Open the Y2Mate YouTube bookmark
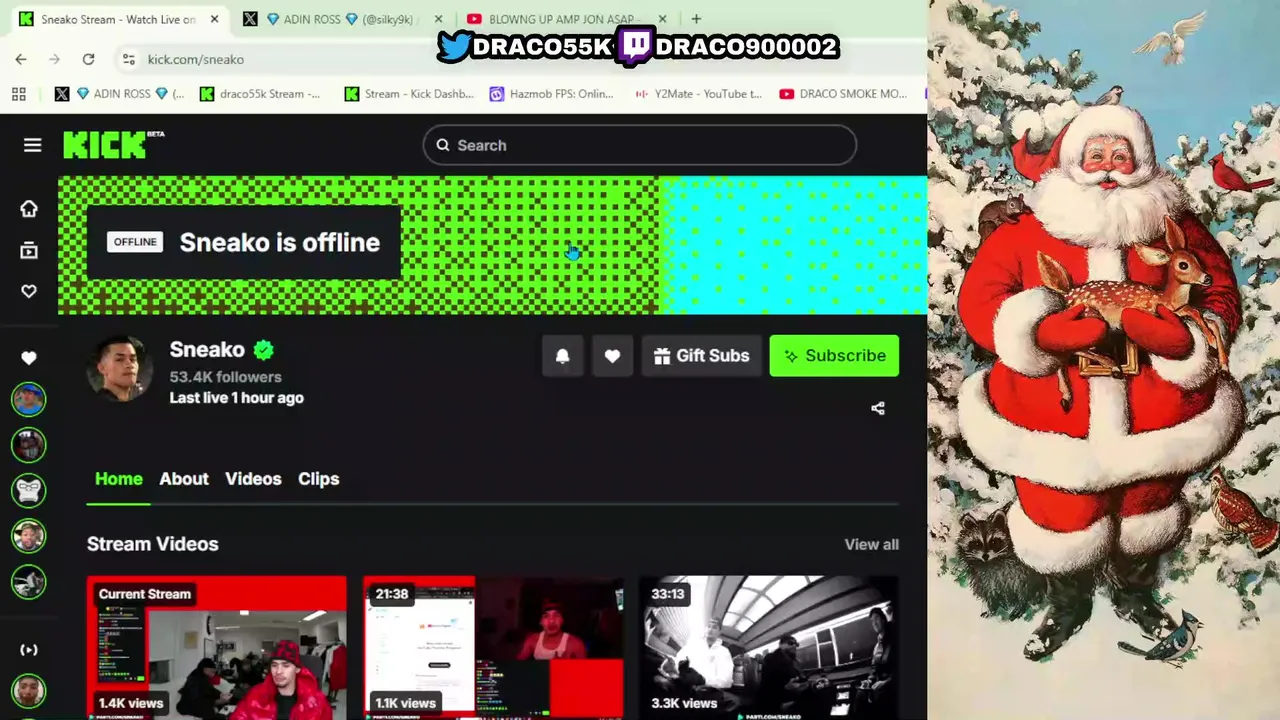 point(698,94)
